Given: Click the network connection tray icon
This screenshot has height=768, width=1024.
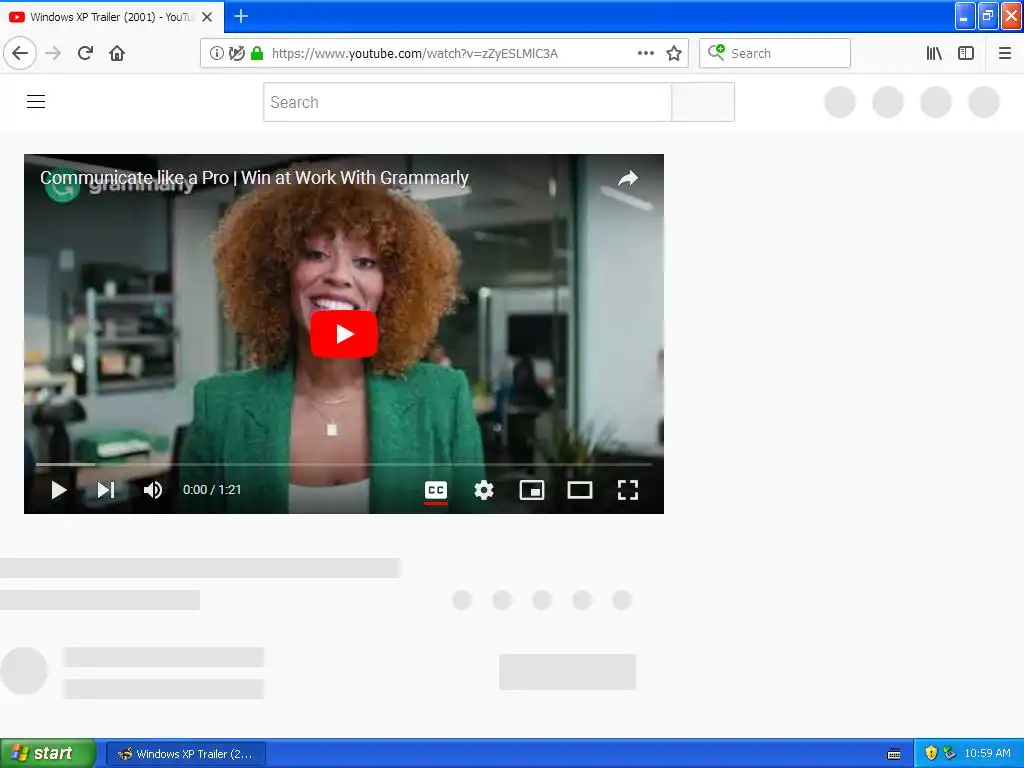Looking at the screenshot, I should 950,754.
